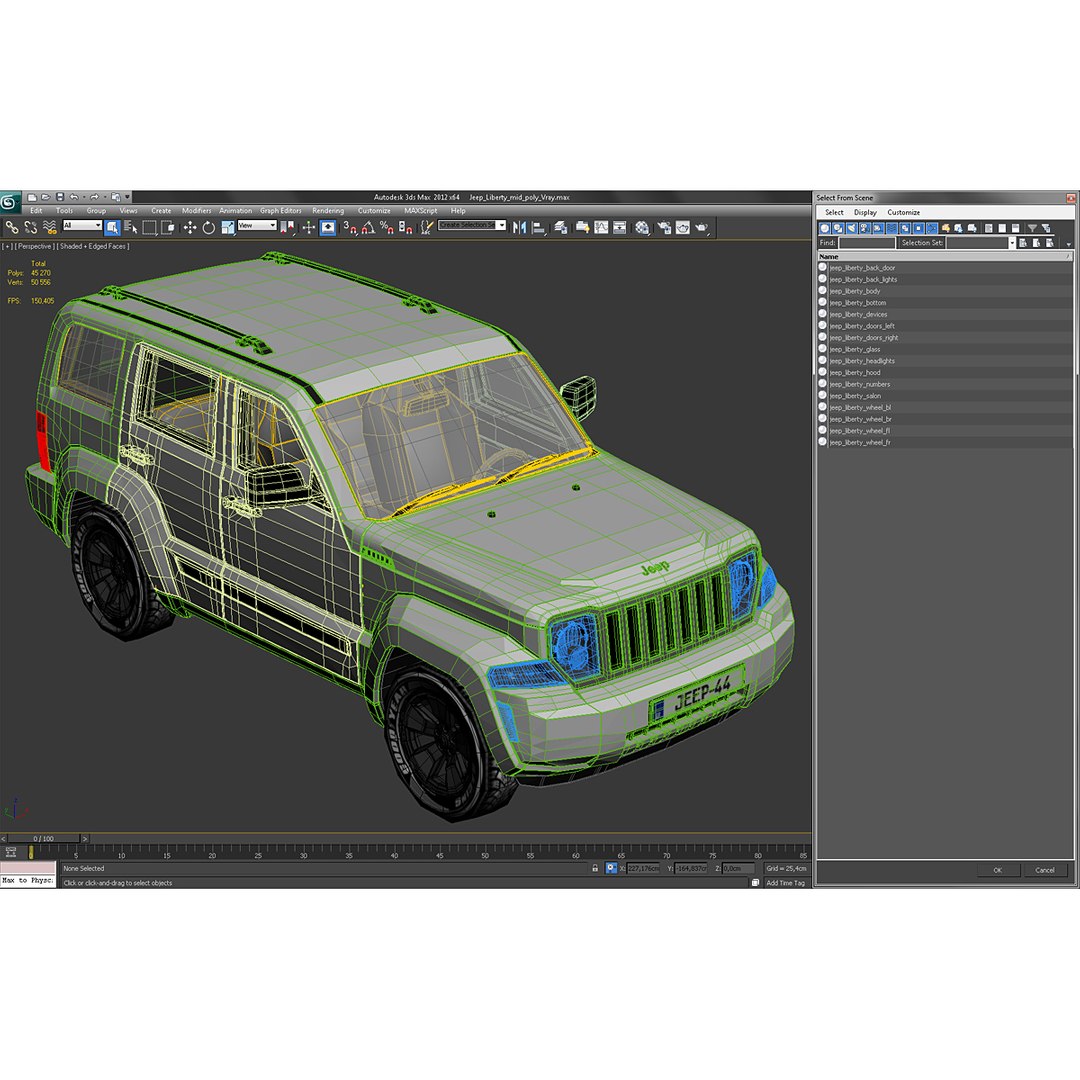Open the Rendered Frame Window icon
The height and width of the screenshot is (1080, 1080).
click(683, 227)
